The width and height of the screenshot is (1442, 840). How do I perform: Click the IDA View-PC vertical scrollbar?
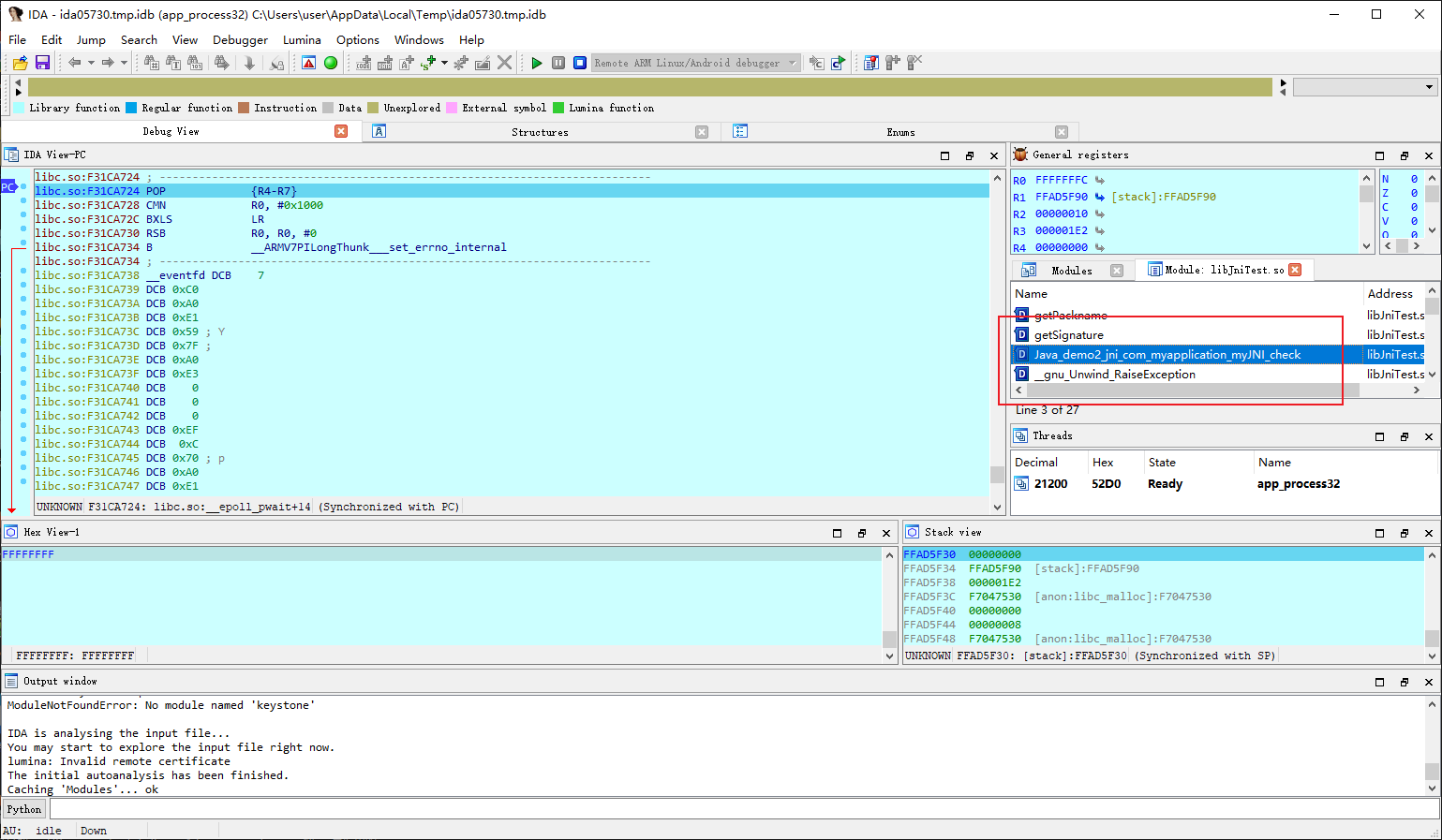click(x=997, y=342)
